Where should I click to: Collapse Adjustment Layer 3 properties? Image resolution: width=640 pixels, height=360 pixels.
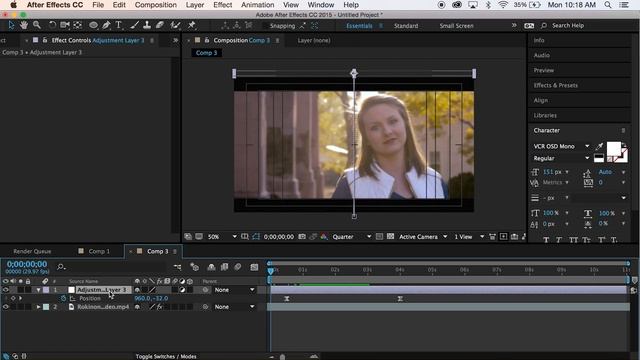(x=38, y=290)
